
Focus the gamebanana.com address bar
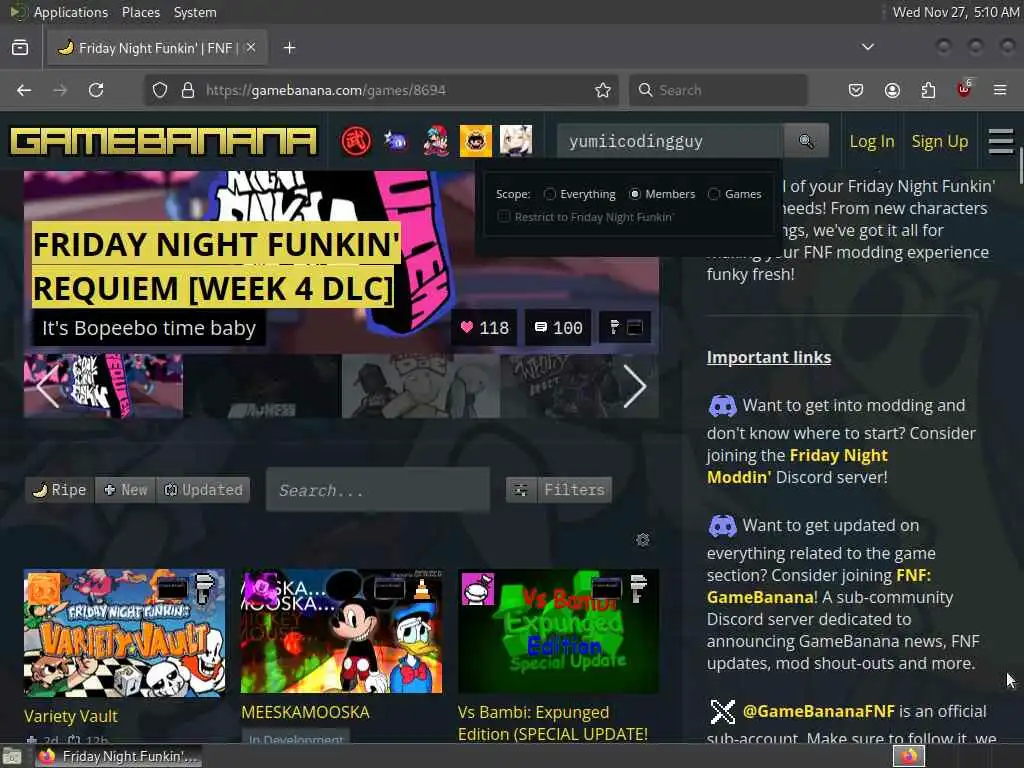click(x=381, y=90)
